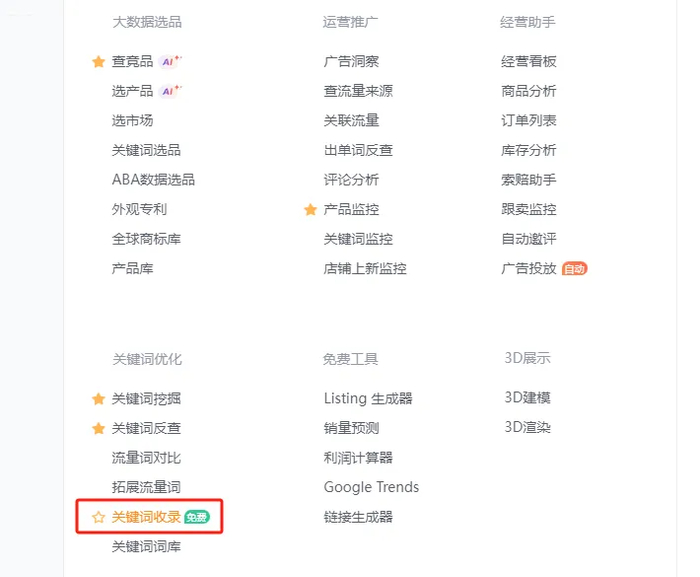700x577 pixels.
Task: Open the 选市场 menu item
Action: coord(132,121)
